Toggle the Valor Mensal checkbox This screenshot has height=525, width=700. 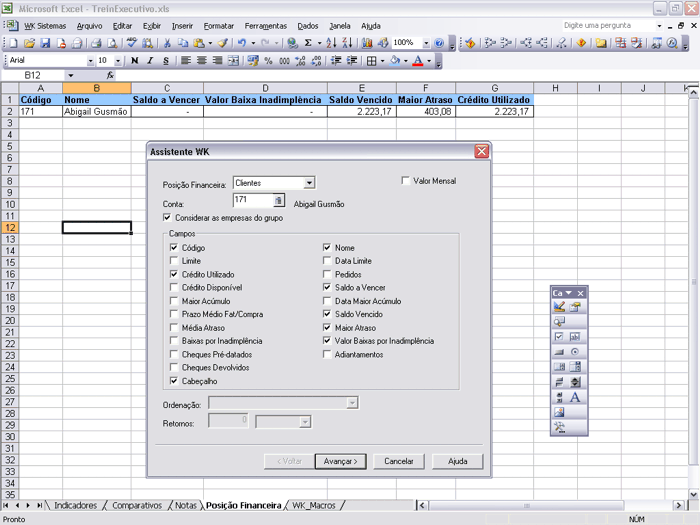(405, 181)
